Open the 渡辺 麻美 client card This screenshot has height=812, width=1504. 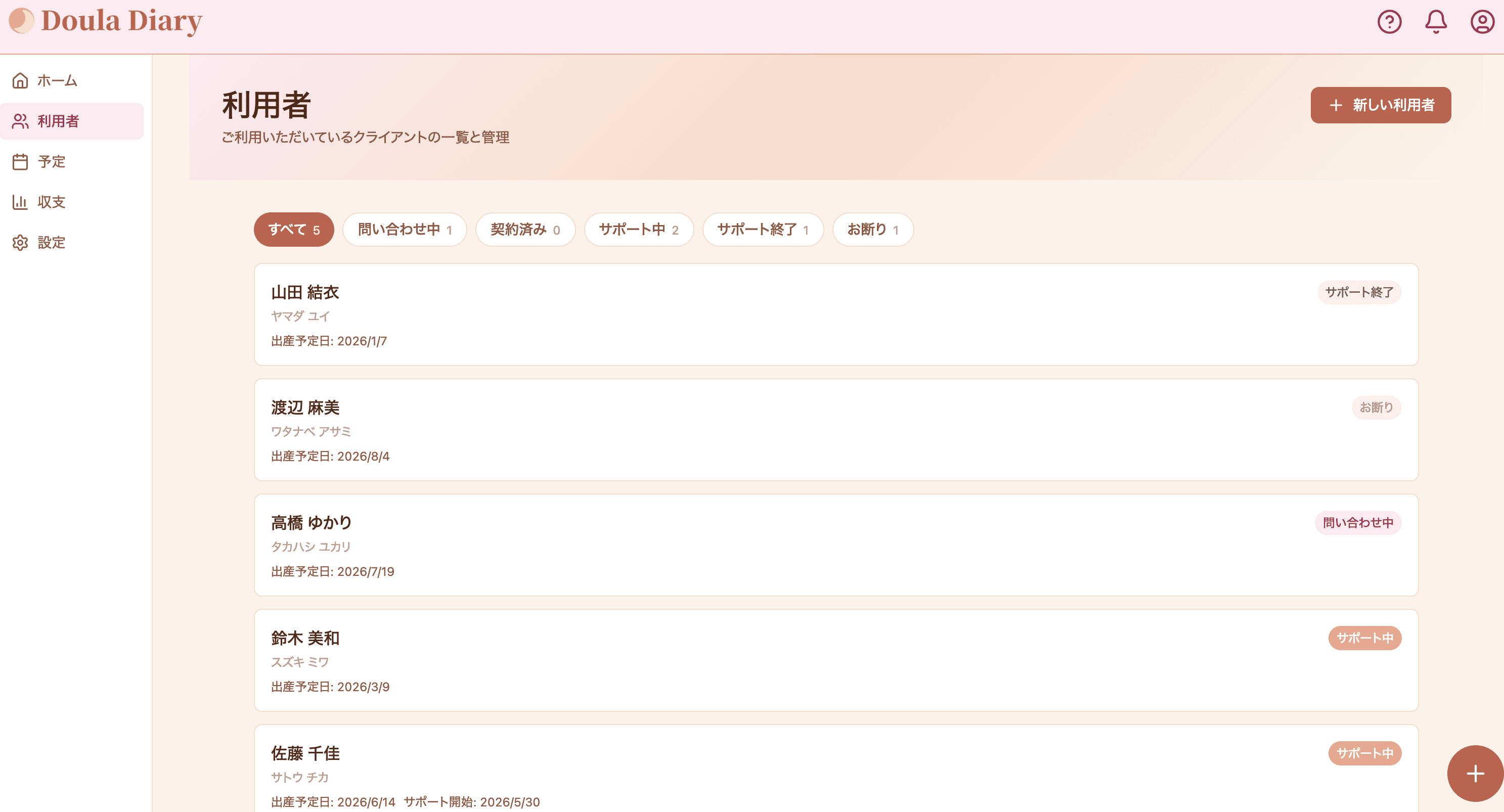click(x=836, y=430)
